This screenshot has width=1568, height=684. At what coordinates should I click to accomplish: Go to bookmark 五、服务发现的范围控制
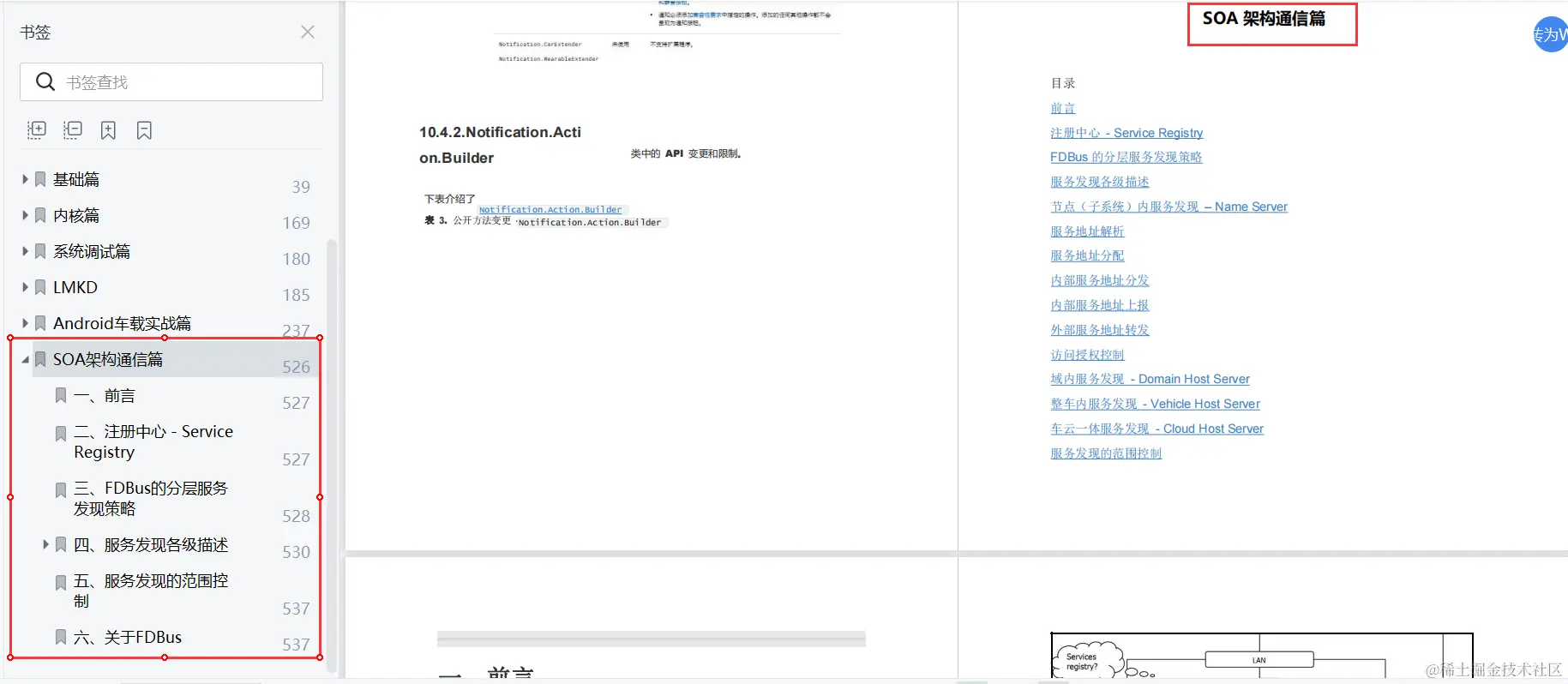[151, 591]
